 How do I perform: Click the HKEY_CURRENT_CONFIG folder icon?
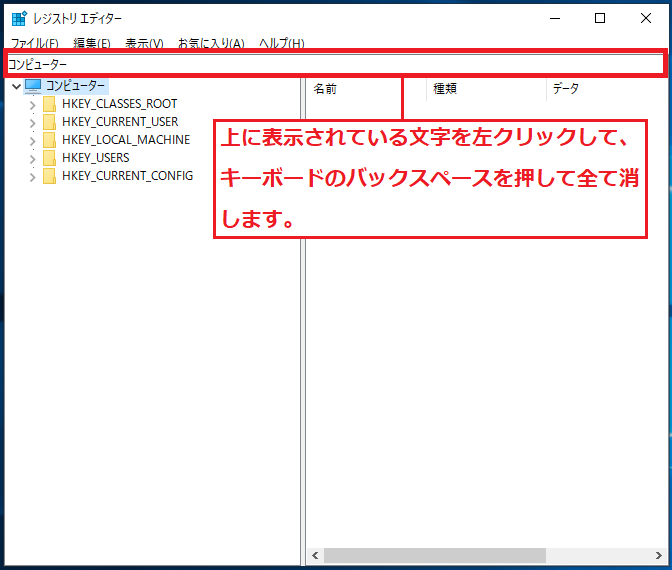point(49,176)
